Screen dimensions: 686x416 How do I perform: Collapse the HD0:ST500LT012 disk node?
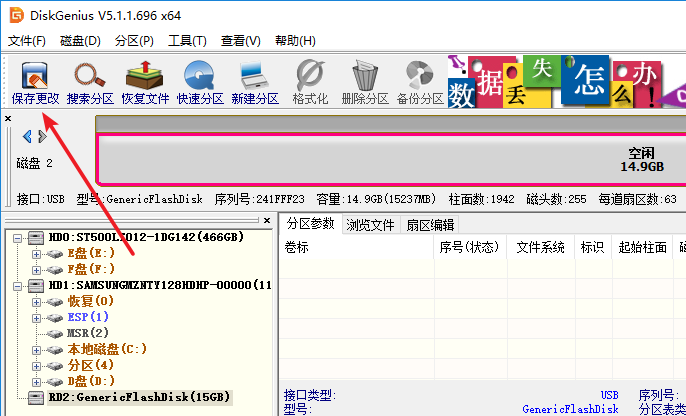tap(17, 238)
